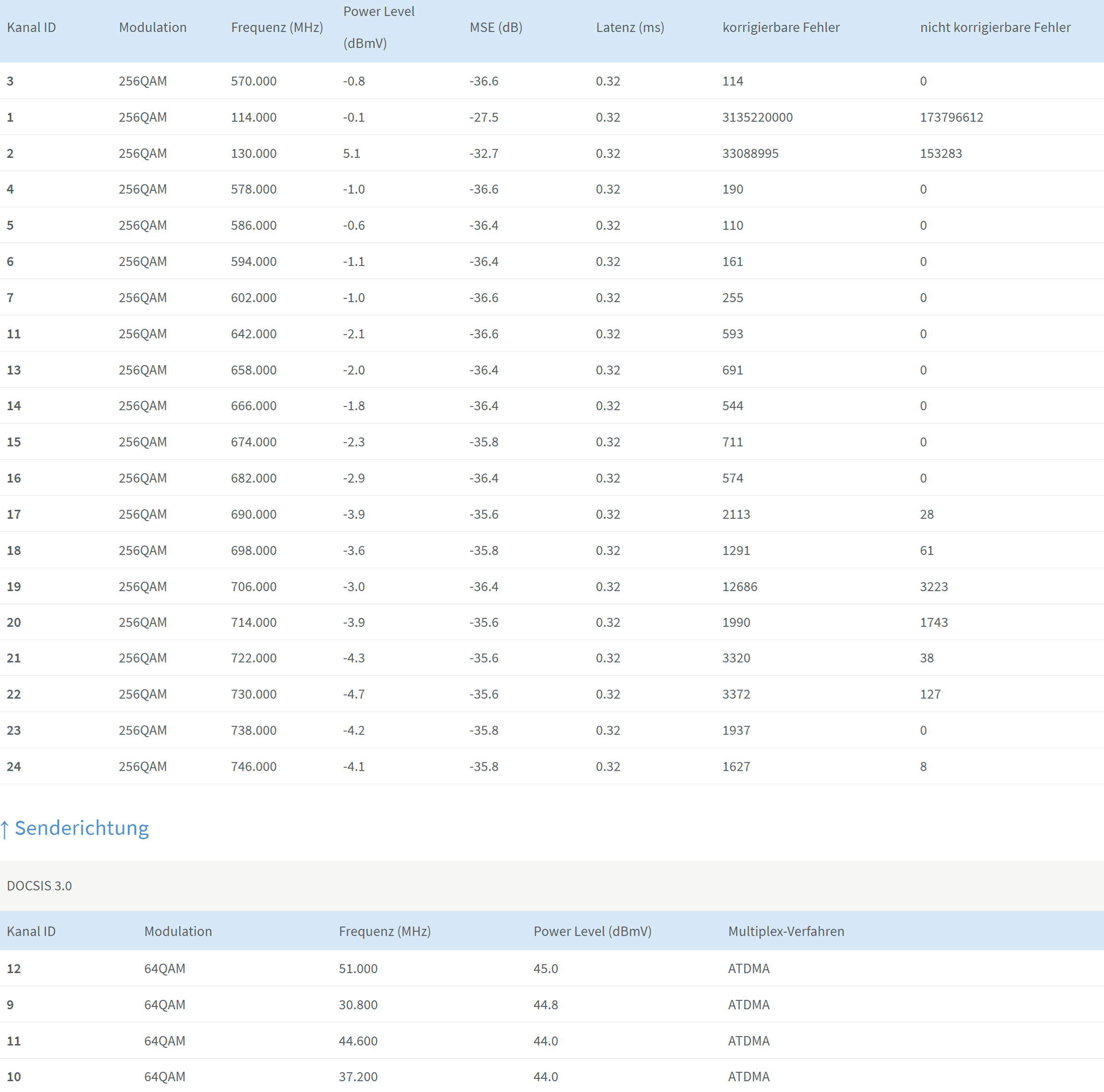Select upstream row with frequency 30.800
Viewport: 1104px width, 1092px height.
tap(358, 1005)
